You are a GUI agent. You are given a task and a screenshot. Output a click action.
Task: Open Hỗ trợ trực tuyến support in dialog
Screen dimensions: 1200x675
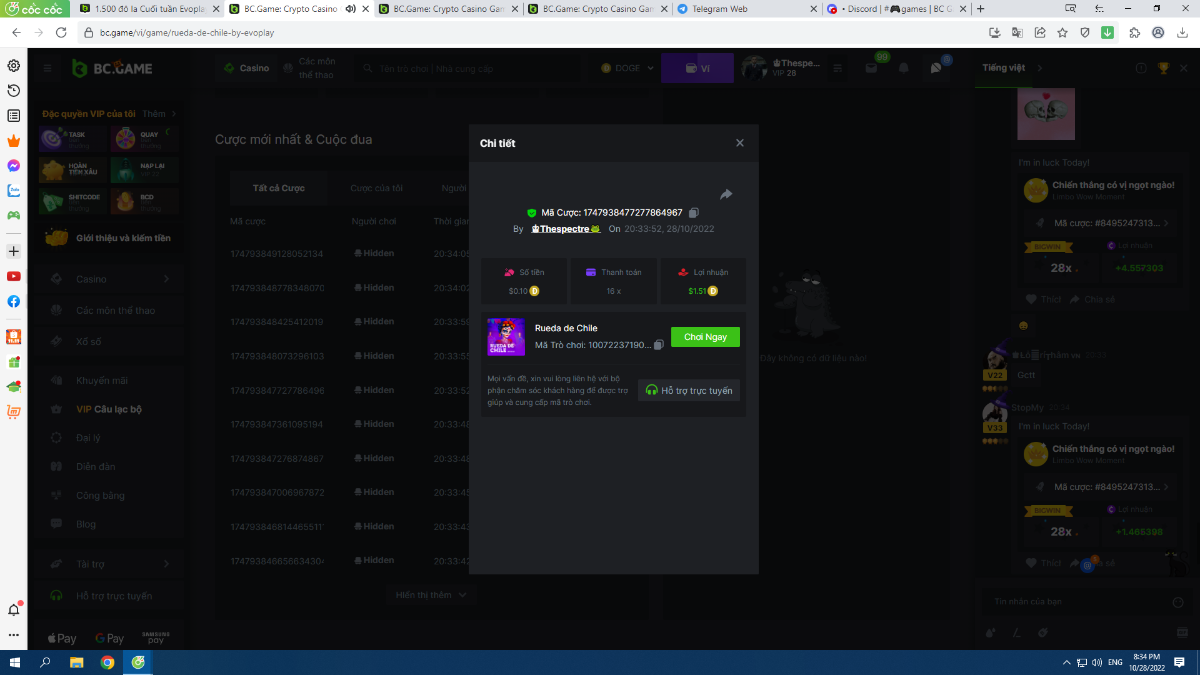(x=689, y=390)
